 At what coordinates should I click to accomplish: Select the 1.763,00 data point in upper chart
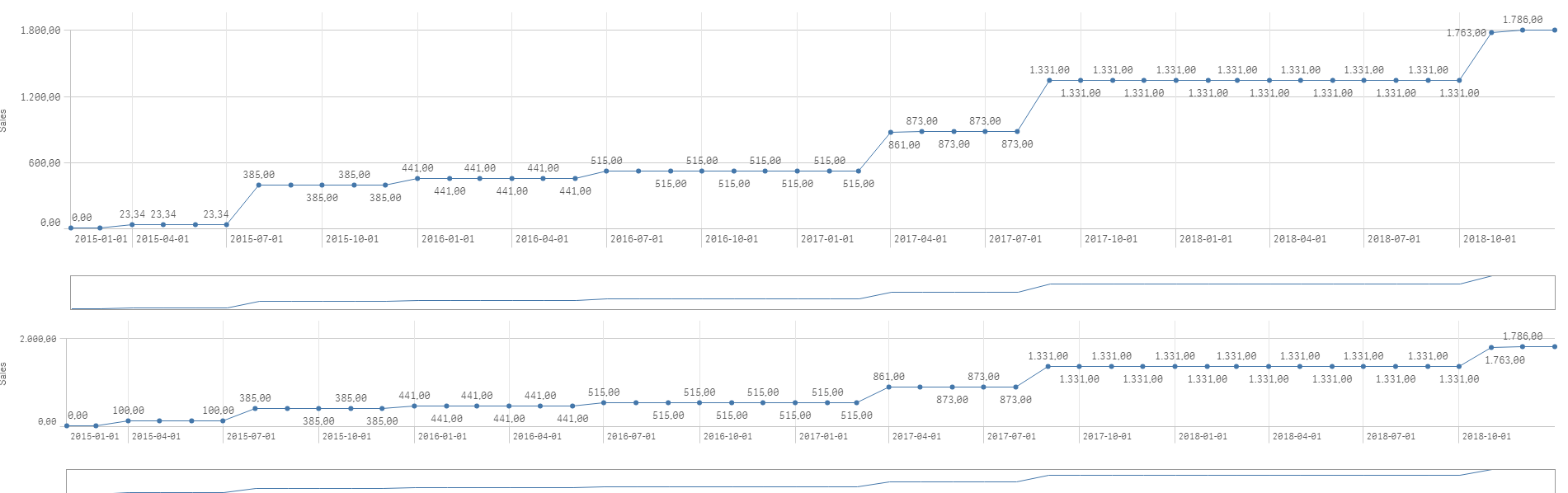[1491, 33]
